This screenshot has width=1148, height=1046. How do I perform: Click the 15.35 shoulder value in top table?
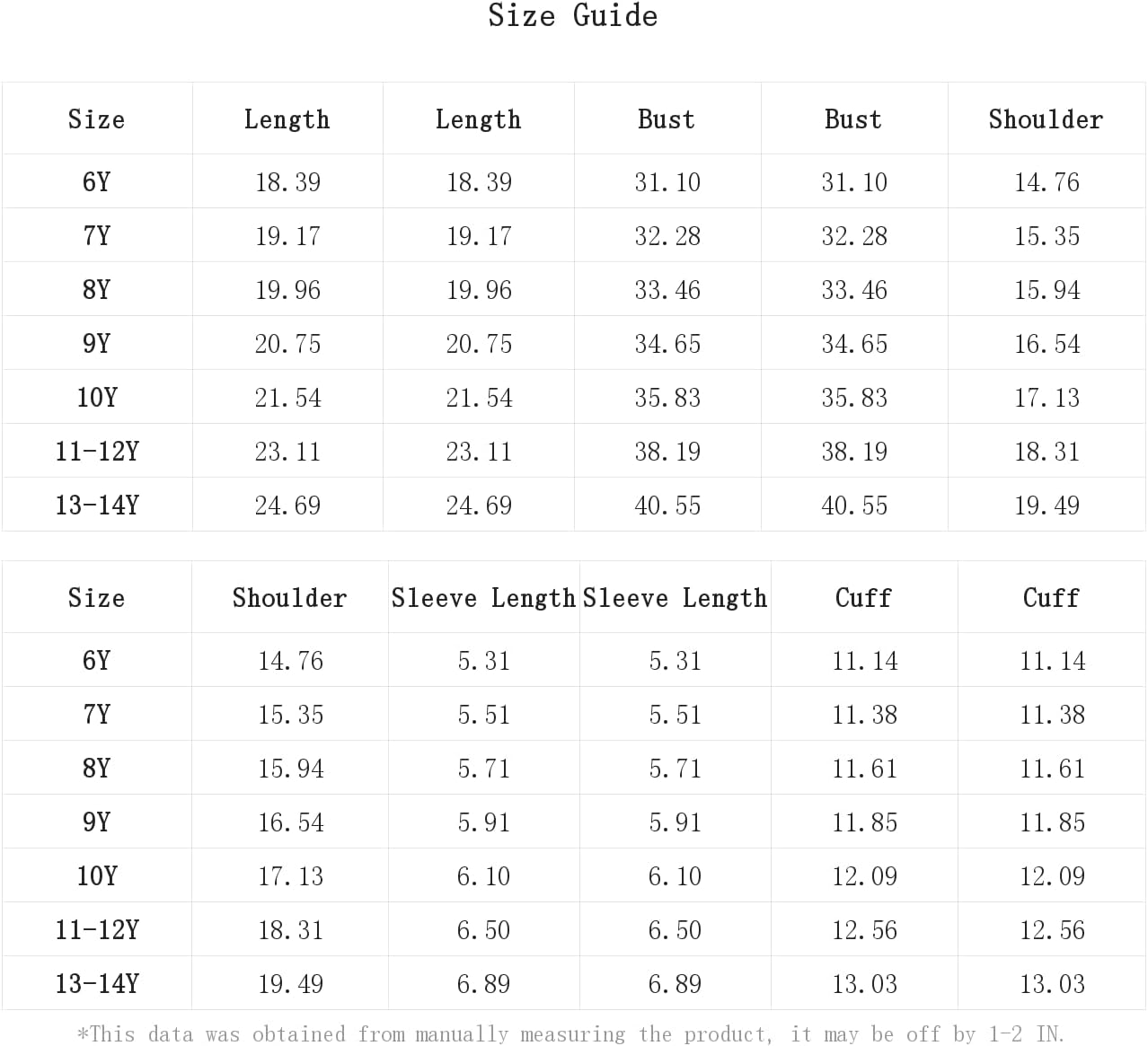1046,236
